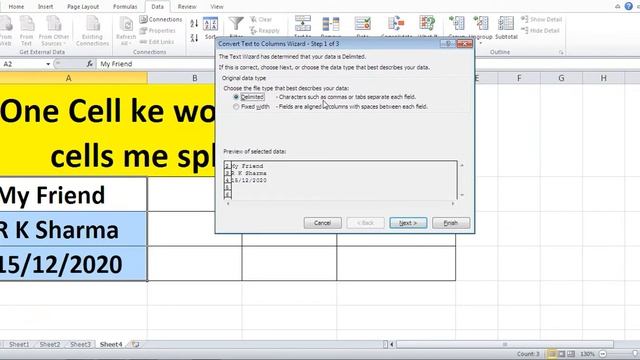Select the cell containing R K Sharma
This screenshot has height=360, width=640.
click(73, 229)
